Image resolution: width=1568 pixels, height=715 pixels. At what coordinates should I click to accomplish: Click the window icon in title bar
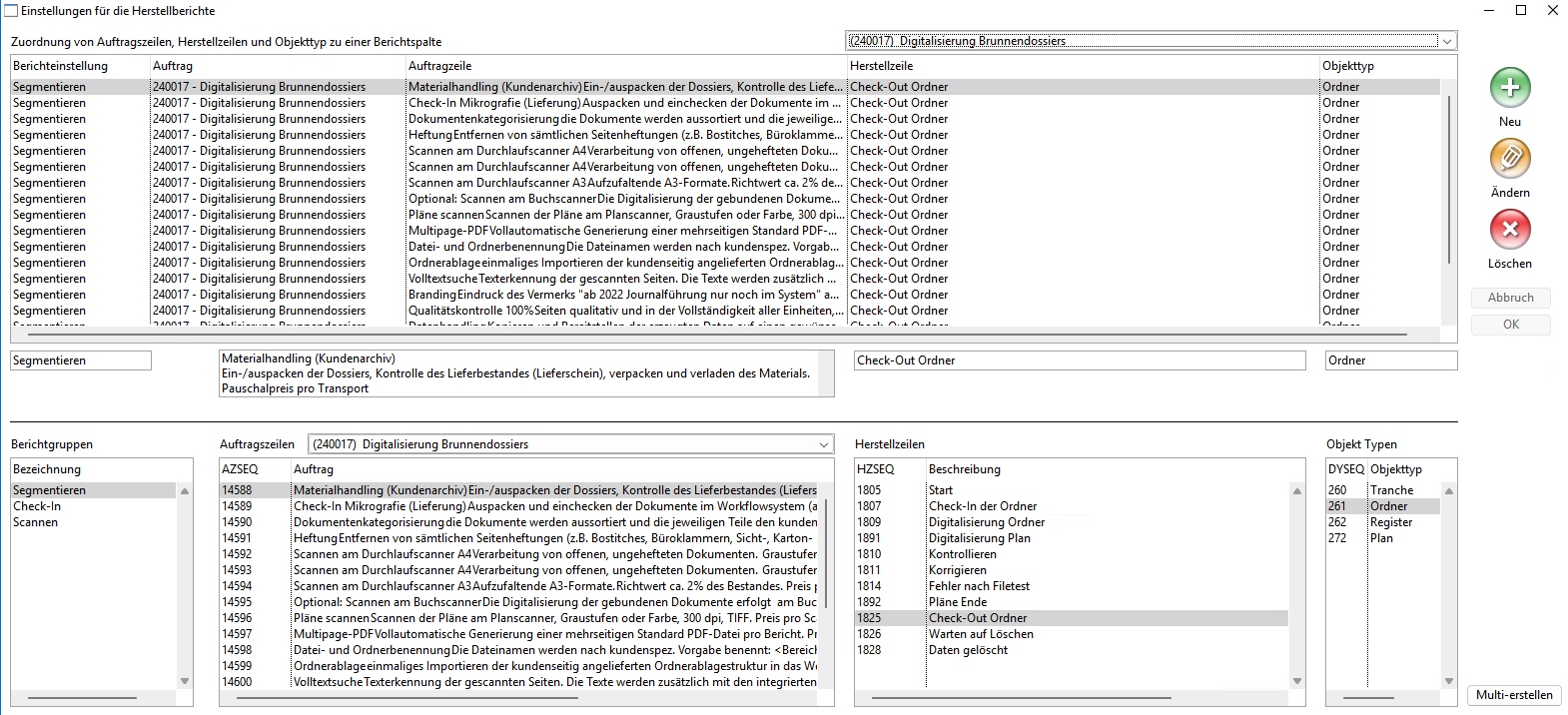[x=11, y=11]
